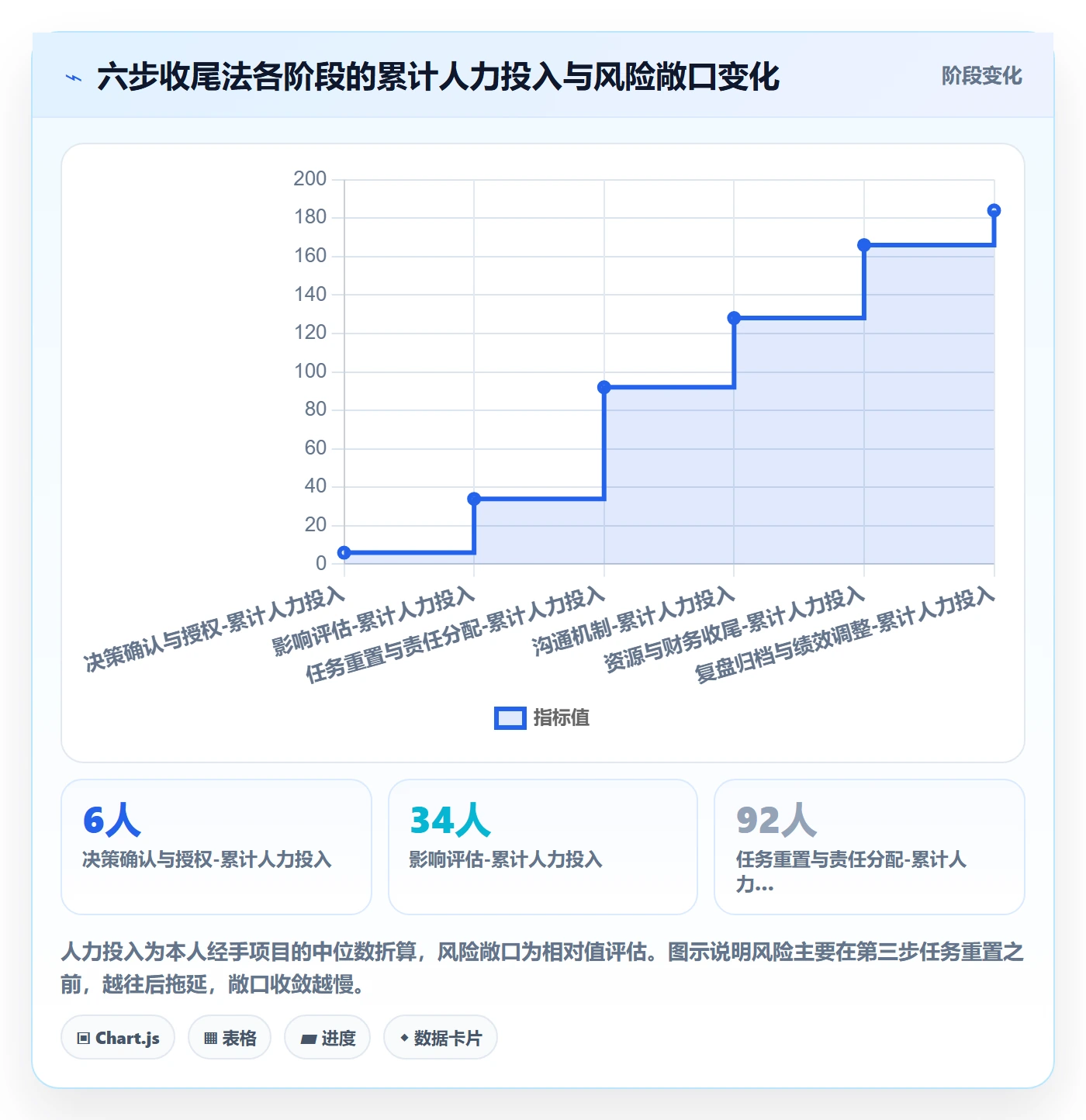This screenshot has height=1120, width=1086.
Task: Open the 34人 data card
Action: tap(543, 847)
